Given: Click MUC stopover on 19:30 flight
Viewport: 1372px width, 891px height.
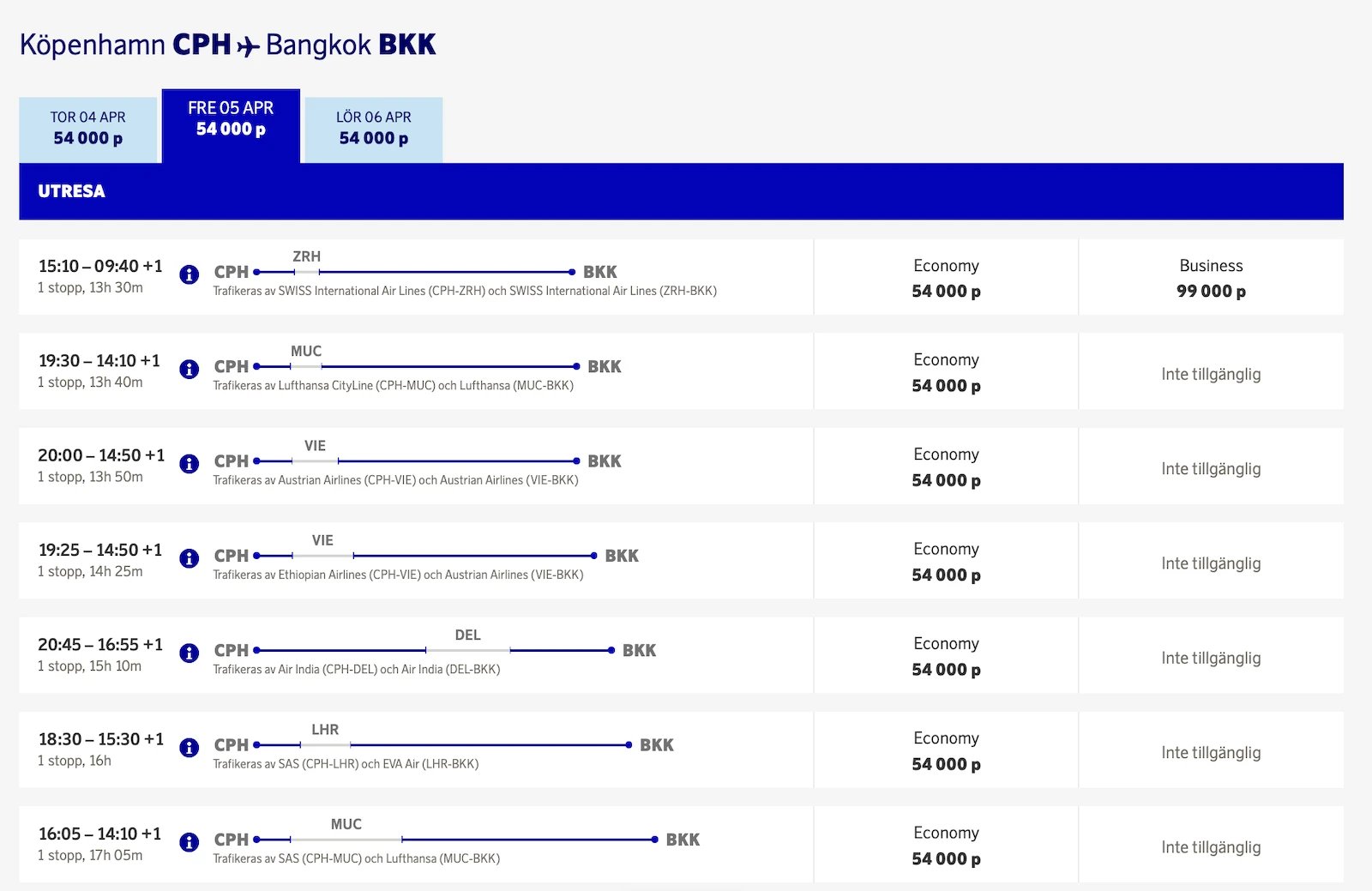Looking at the screenshot, I should pyautogui.click(x=306, y=351).
